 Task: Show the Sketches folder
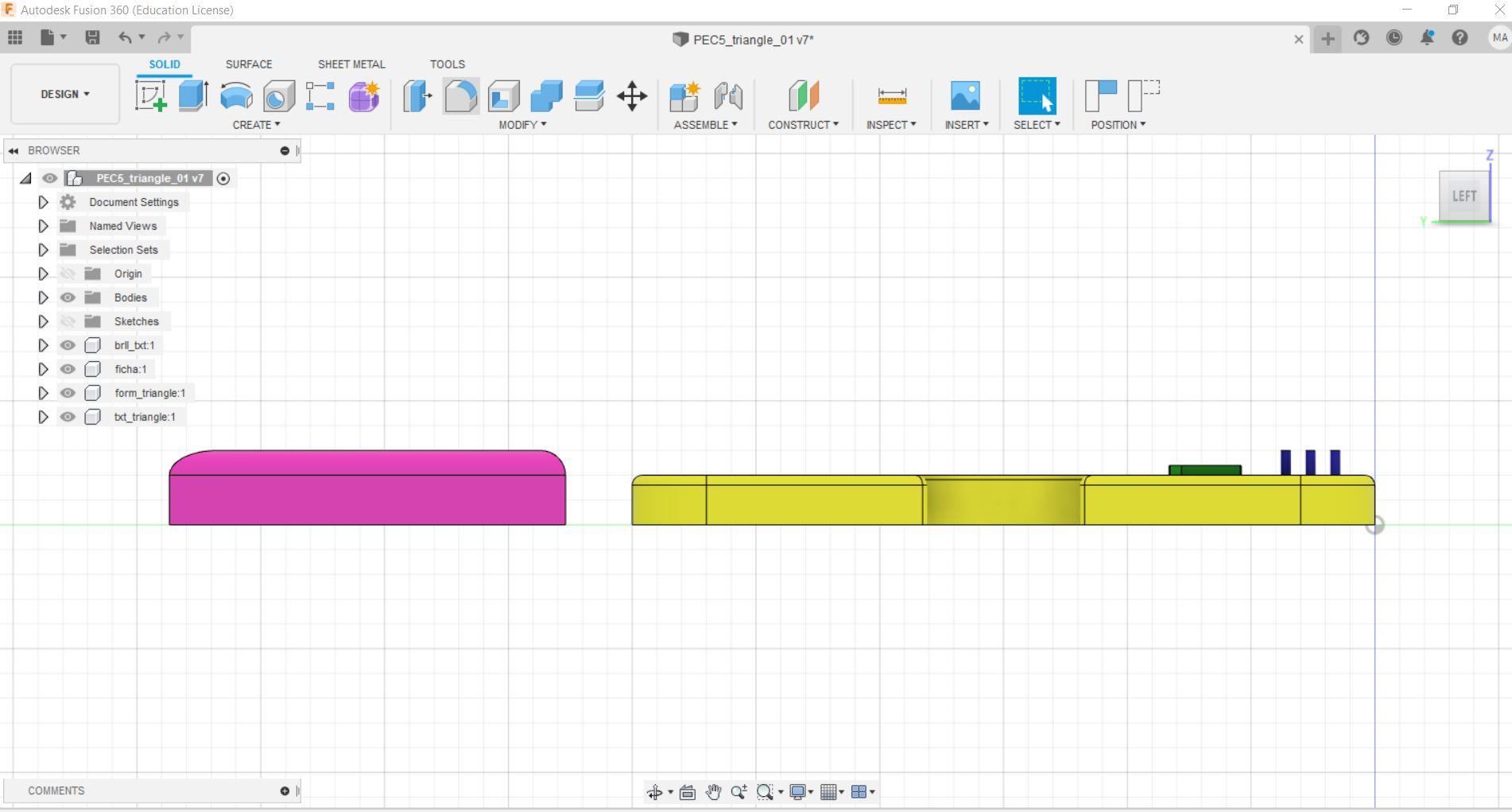click(x=68, y=321)
